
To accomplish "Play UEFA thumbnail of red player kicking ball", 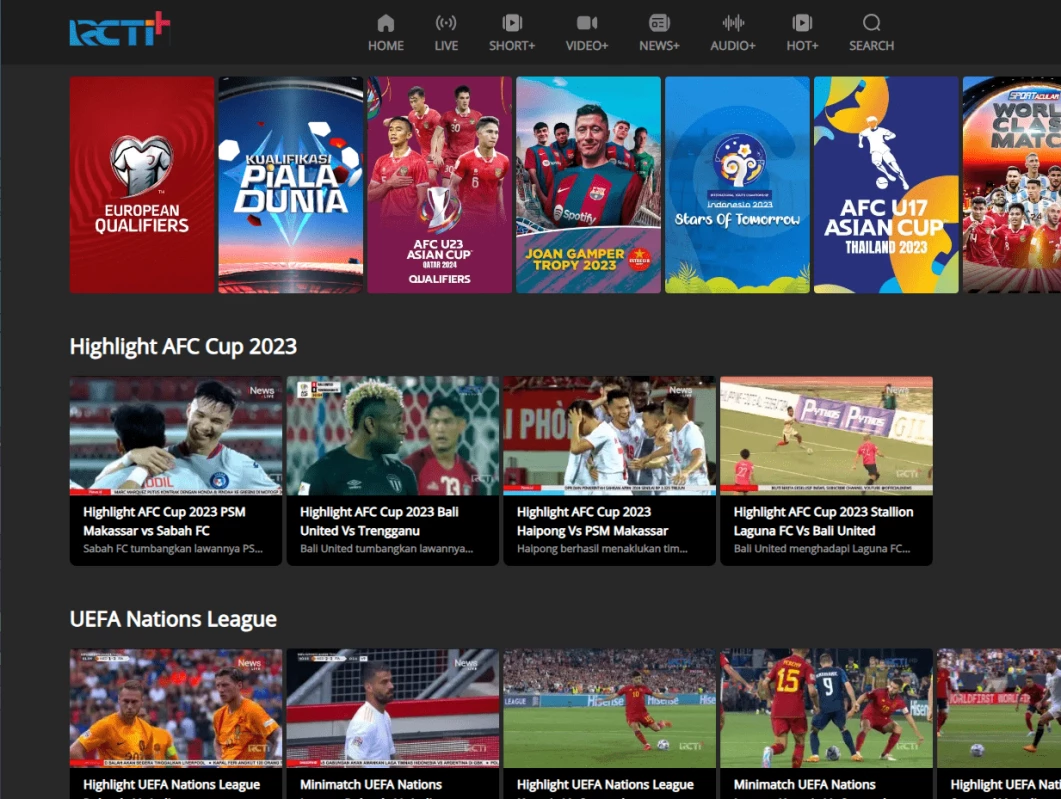I will (x=610, y=708).
